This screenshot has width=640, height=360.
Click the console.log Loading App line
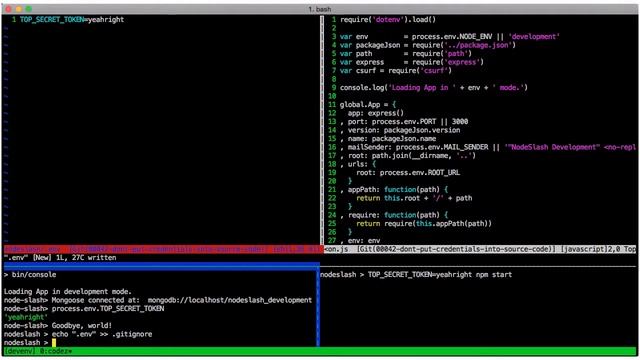click(x=433, y=88)
